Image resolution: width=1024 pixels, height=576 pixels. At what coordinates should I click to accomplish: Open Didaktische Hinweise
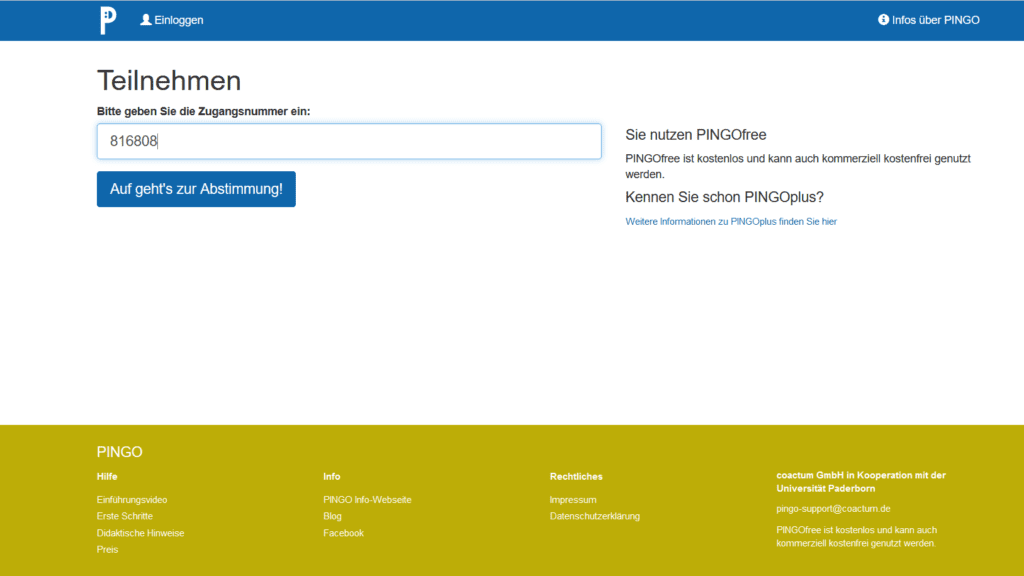143,532
